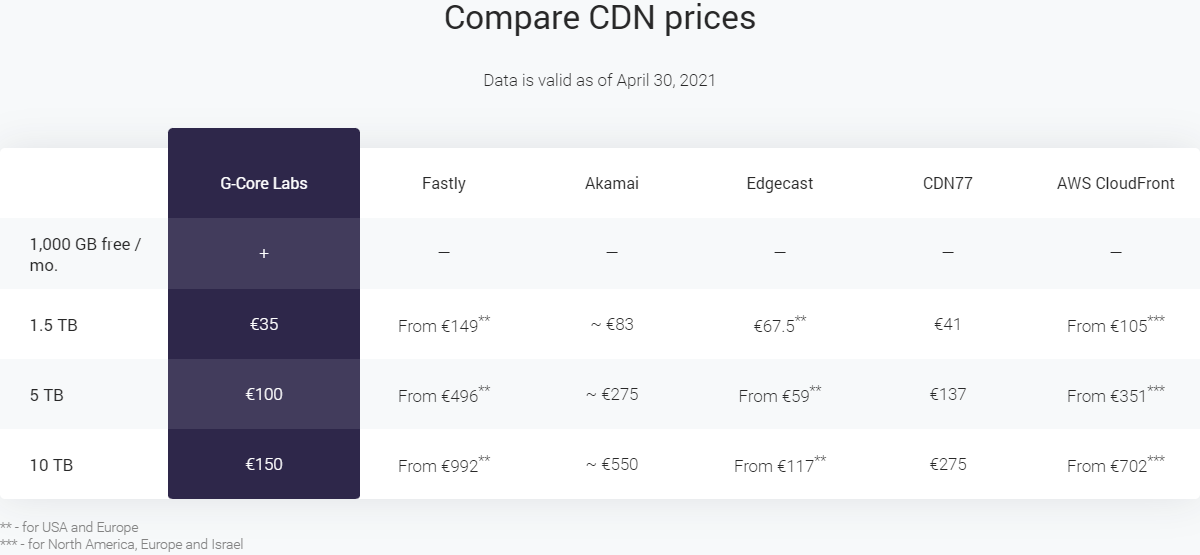Click the dash in the Fastly free-tier cell
1200x555 pixels.
(x=444, y=254)
